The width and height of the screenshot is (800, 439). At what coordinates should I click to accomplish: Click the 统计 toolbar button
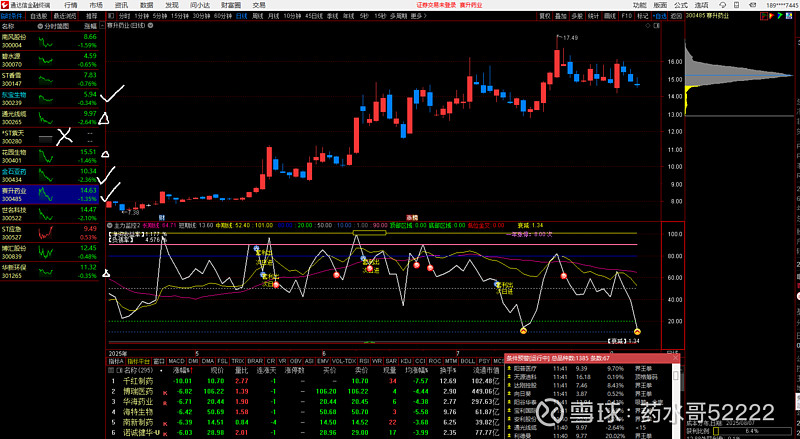click(593, 16)
